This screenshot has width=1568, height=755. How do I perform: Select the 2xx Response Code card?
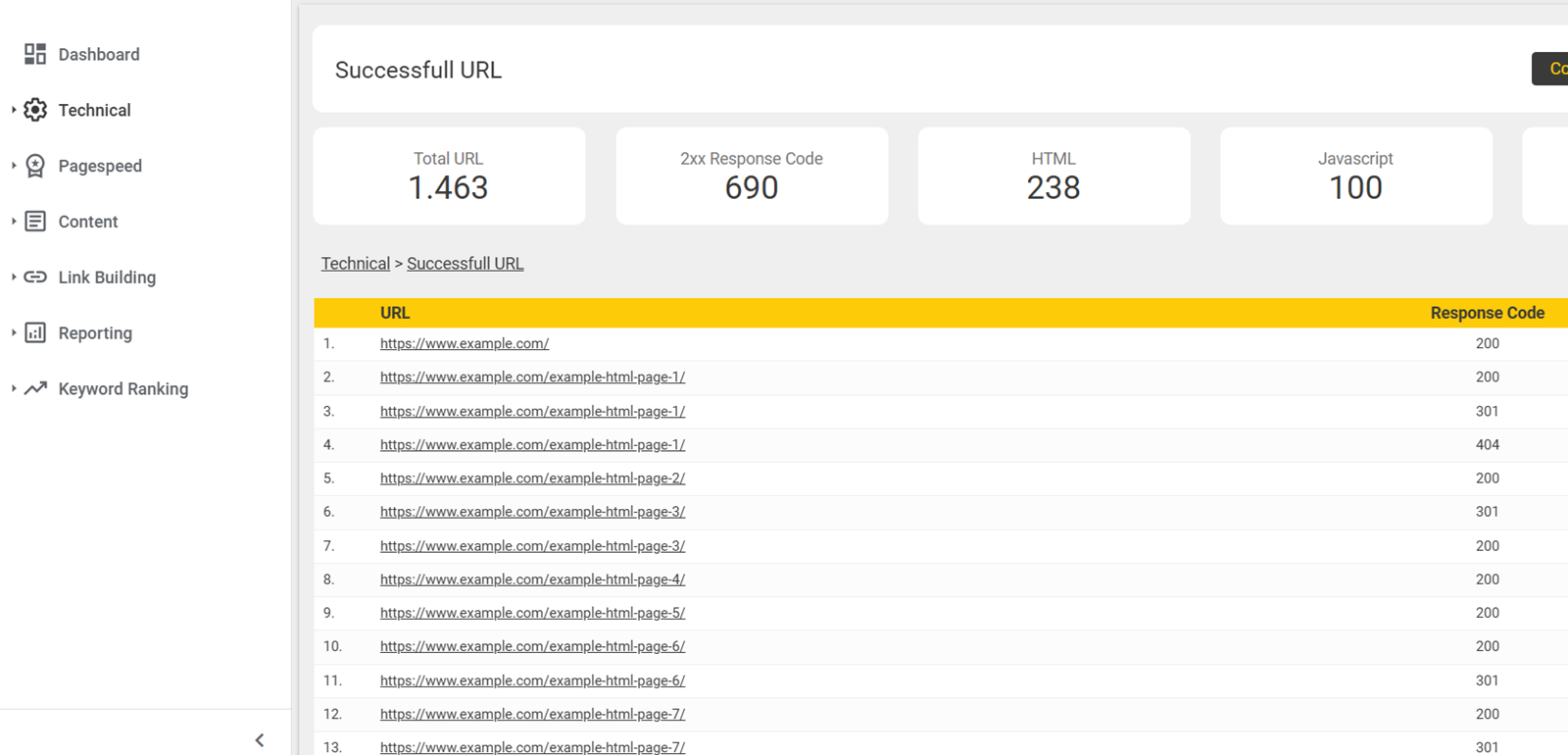(x=752, y=176)
